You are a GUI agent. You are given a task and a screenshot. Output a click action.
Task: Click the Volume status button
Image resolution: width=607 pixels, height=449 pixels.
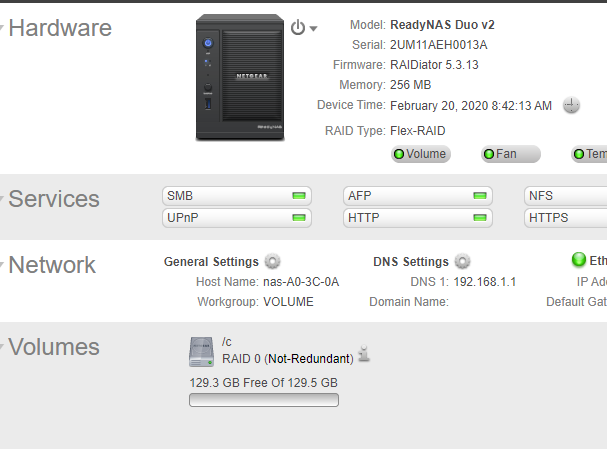(x=420, y=154)
